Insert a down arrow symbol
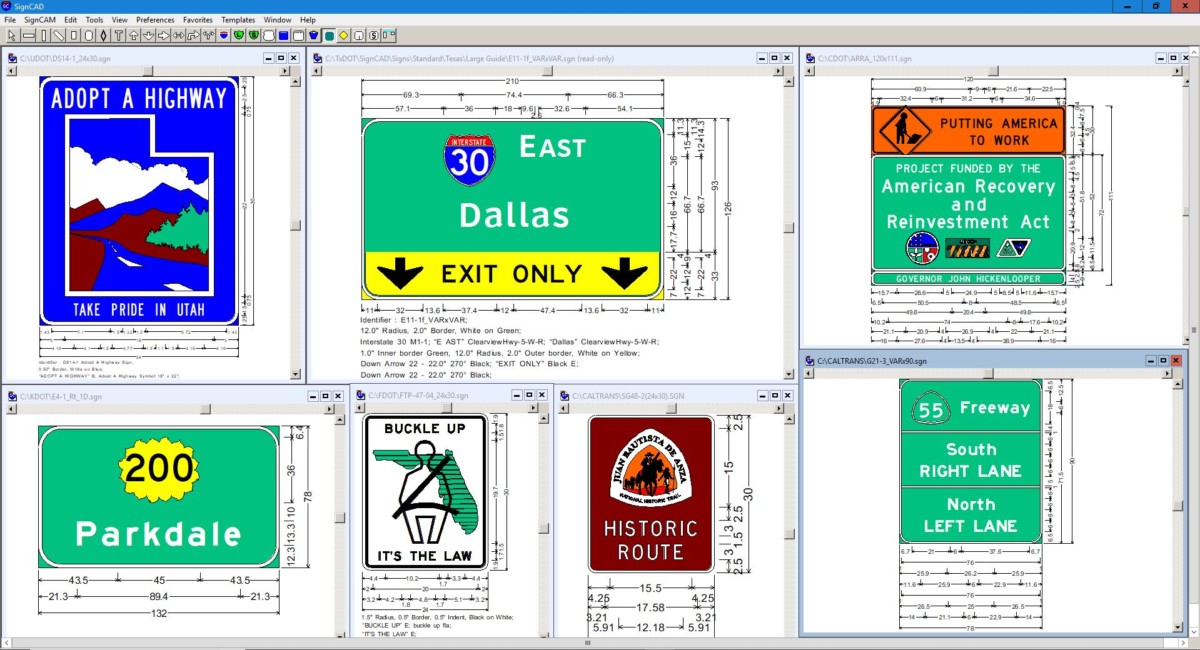Screen dimensions: 1200x650 (148, 35)
